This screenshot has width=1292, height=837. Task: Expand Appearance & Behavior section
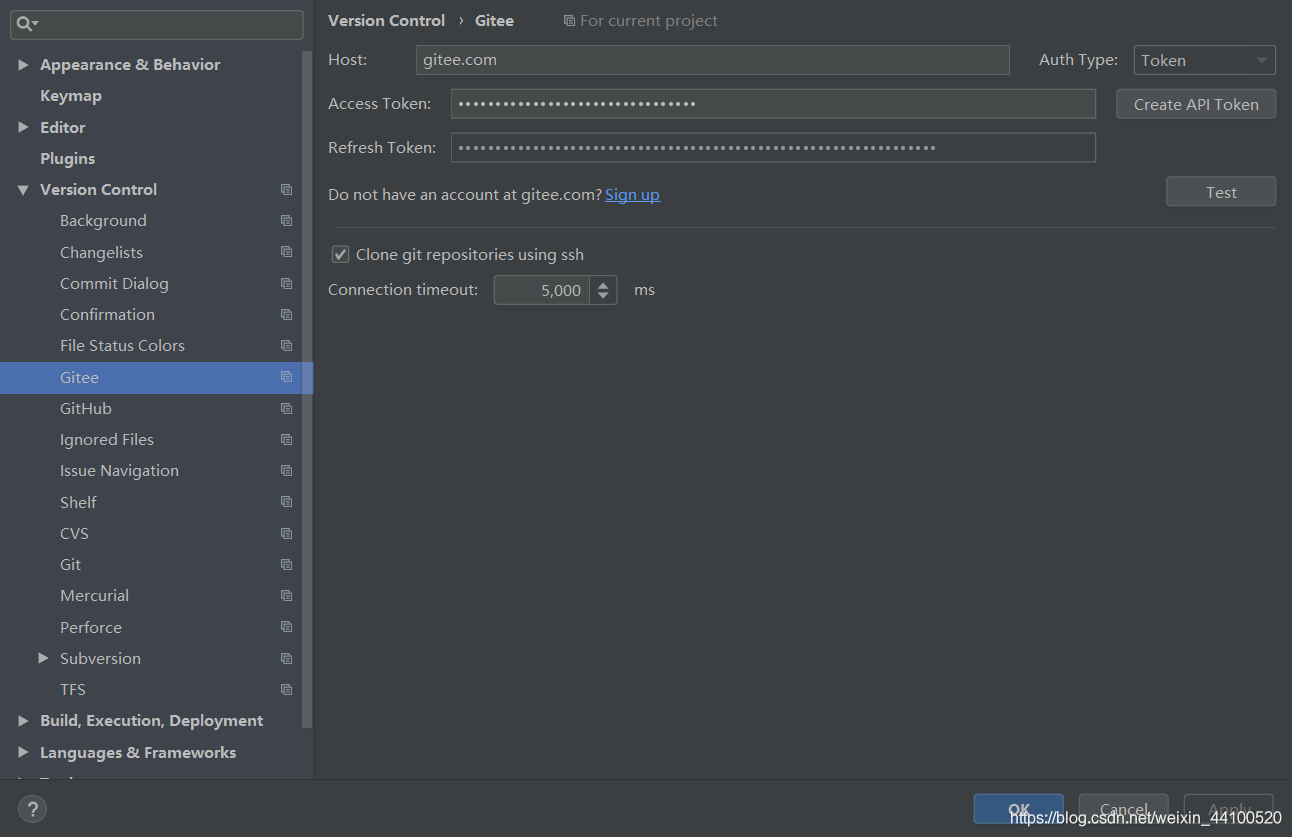pos(23,64)
